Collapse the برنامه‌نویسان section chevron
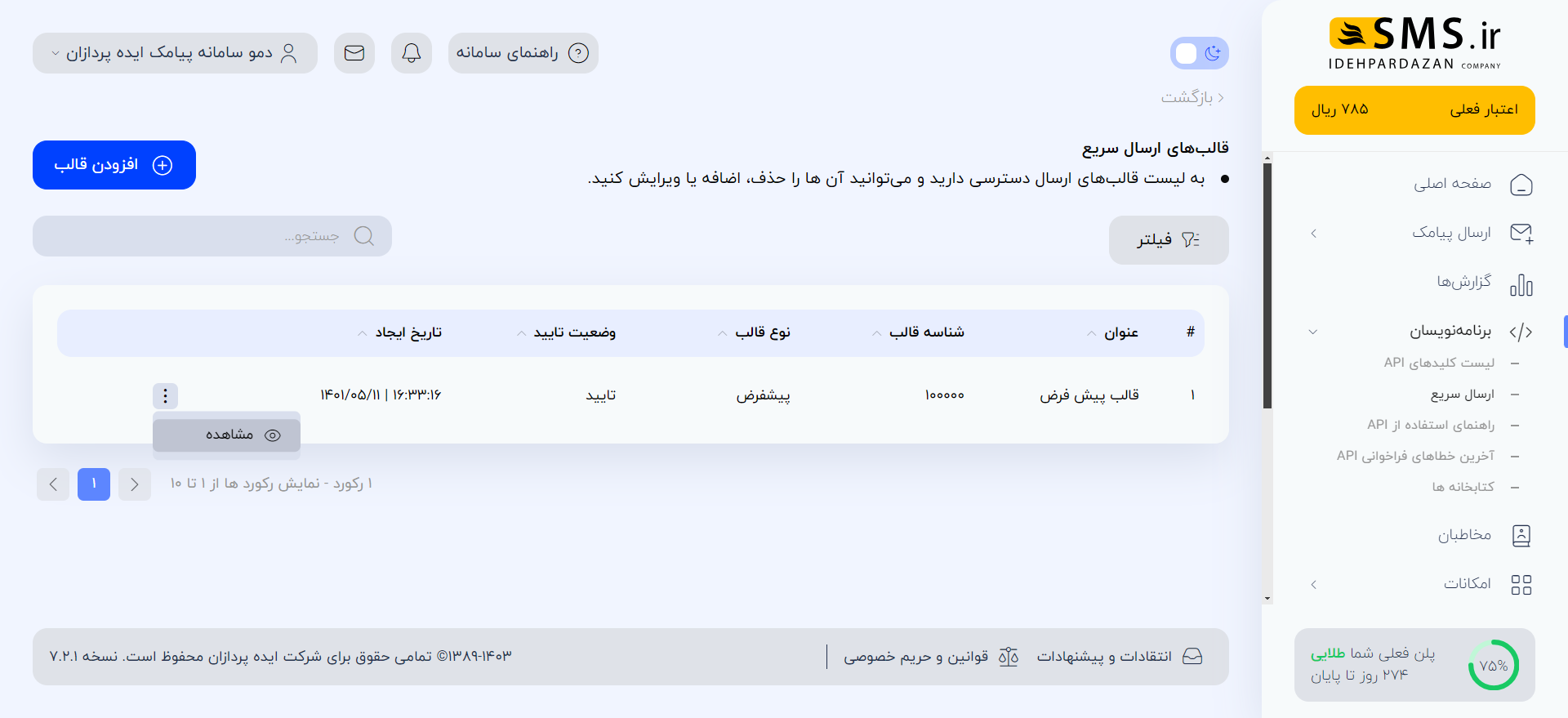Screen dimensions: 1568x718 (1313, 332)
